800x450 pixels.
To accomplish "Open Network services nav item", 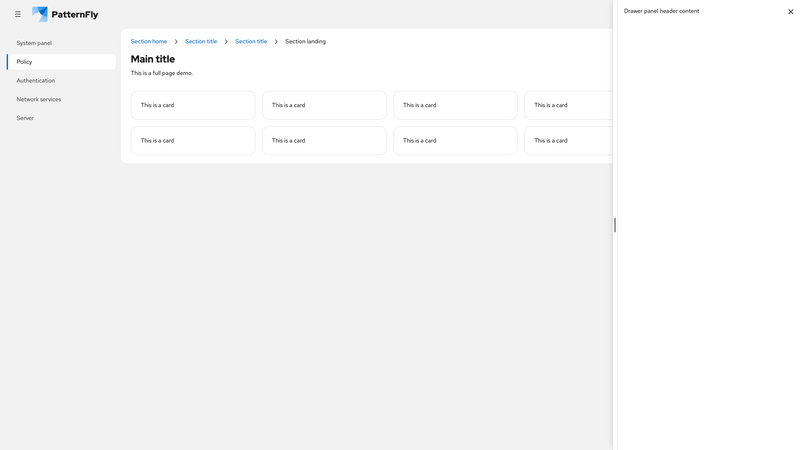I will point(61,99).
